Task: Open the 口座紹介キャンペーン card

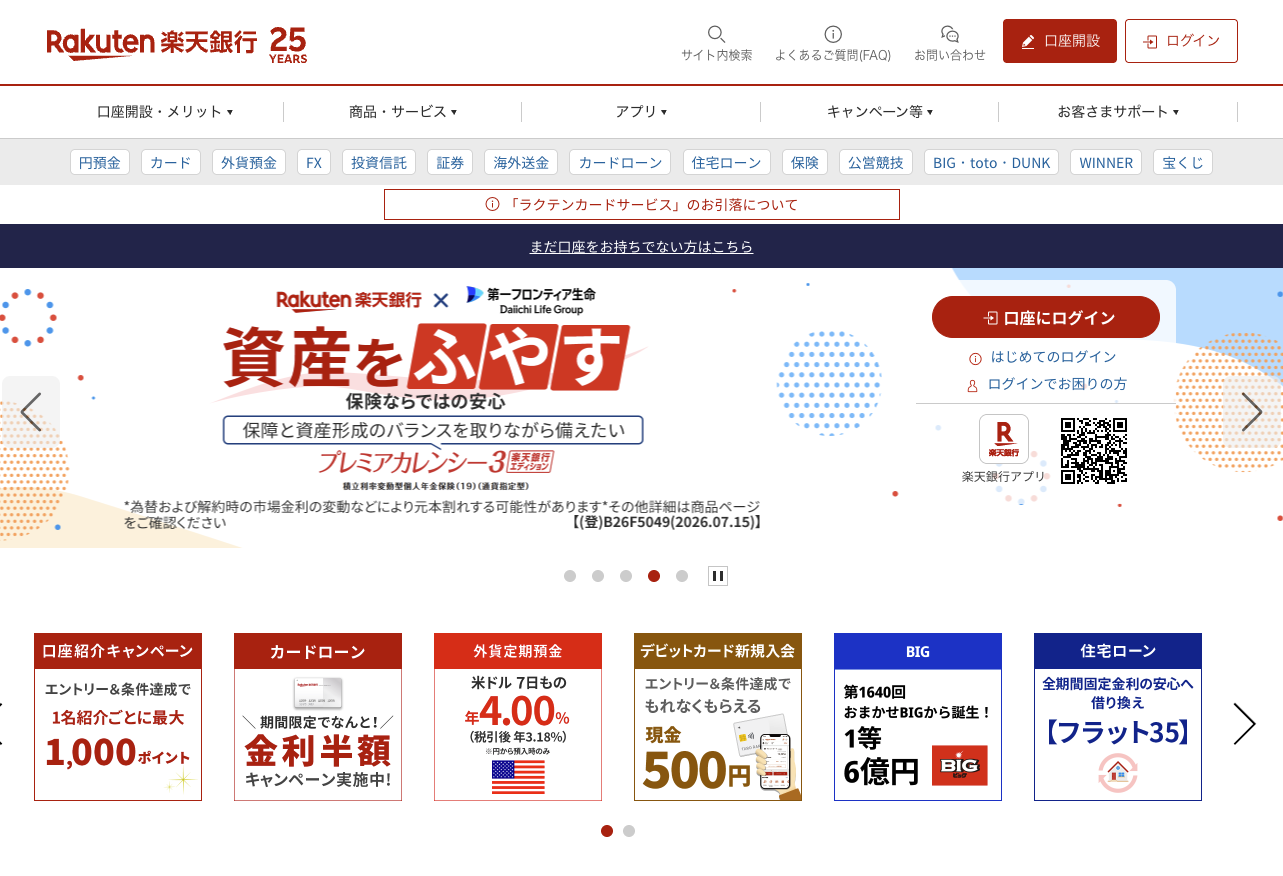Action: (118, 717)
